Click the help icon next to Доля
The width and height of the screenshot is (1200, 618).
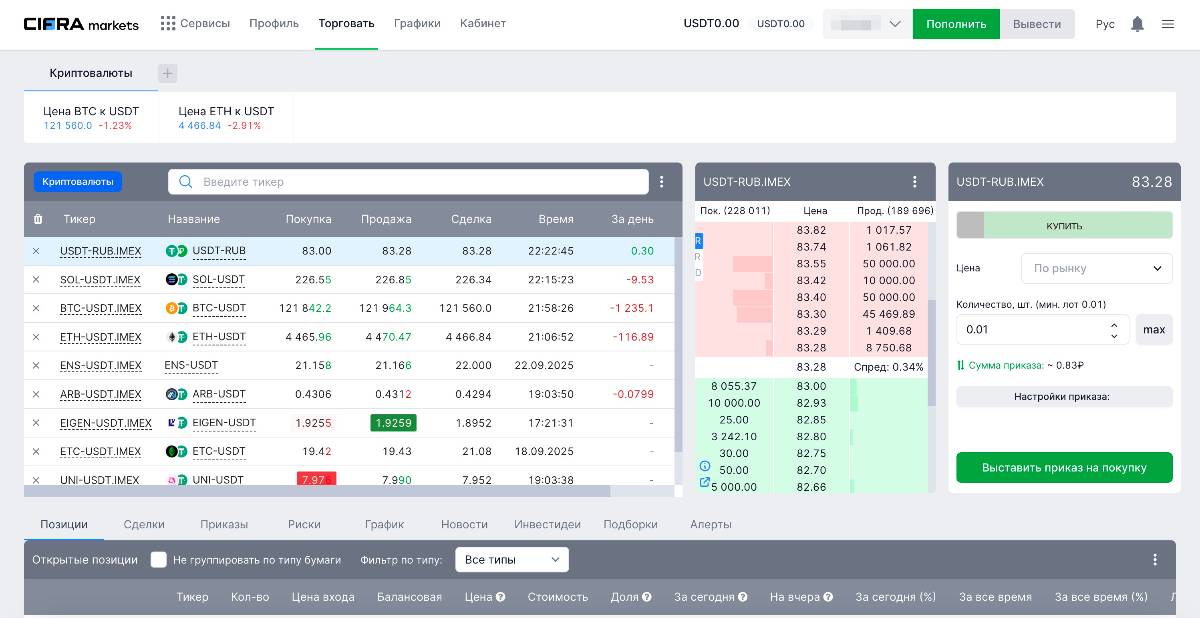click(x=646, y=597)
